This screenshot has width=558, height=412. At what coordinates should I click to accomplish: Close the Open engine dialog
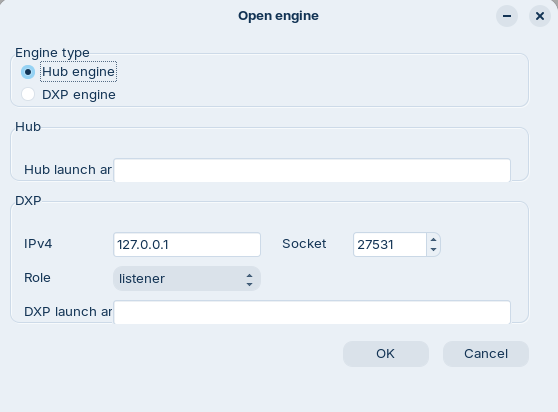tap(540, 16)
